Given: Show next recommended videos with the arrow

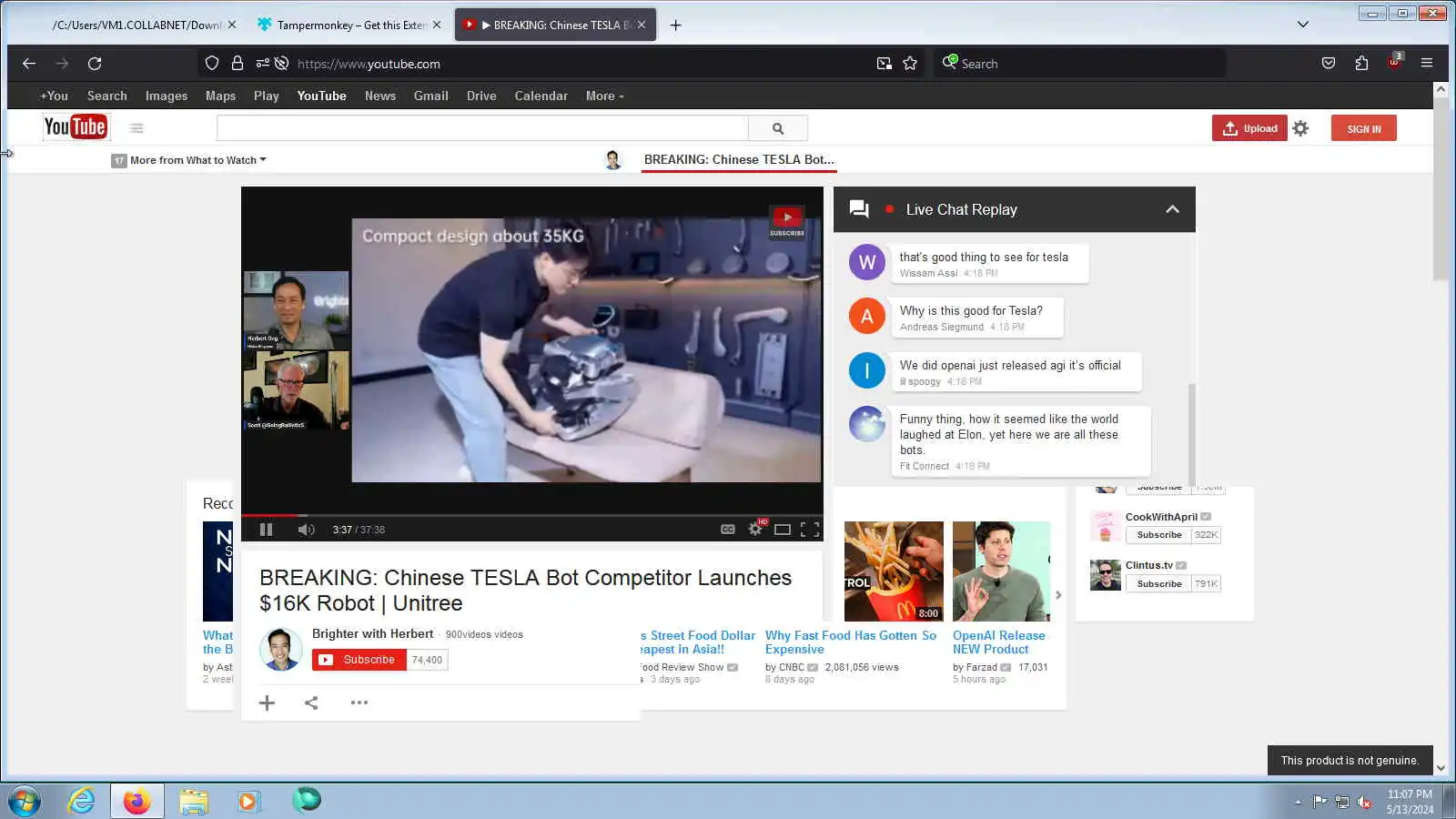Looking at the screenshot, I should 1057,595.
